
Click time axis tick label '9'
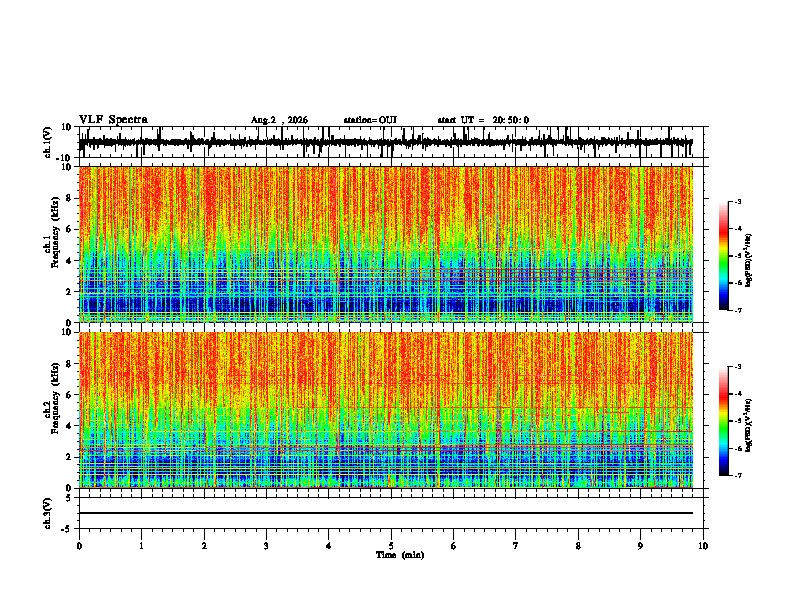click(640, 546)
